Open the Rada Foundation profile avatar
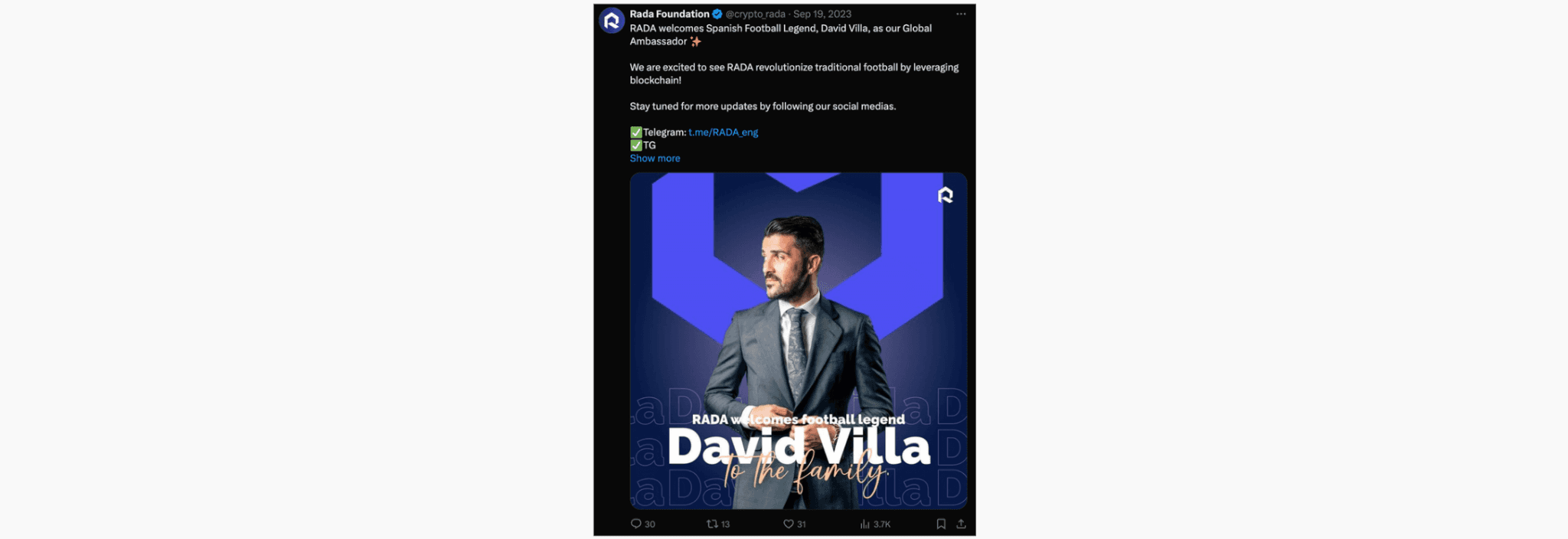 (x=612, y=21)
